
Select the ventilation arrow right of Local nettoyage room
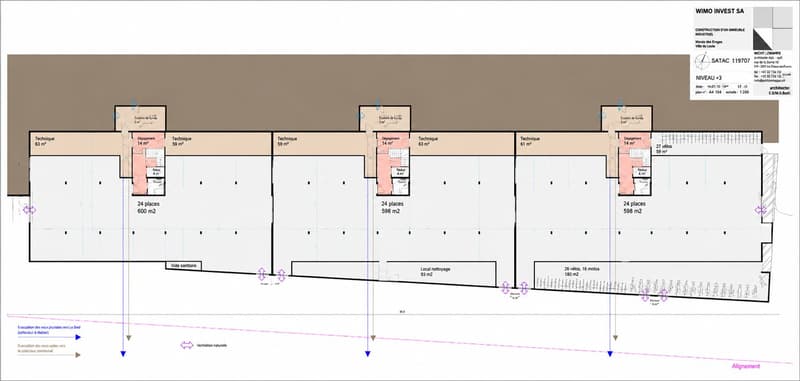[505, 288]
